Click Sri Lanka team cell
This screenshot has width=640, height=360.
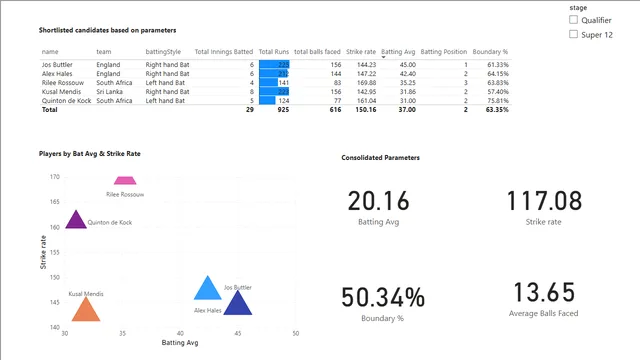pos(109,91)
